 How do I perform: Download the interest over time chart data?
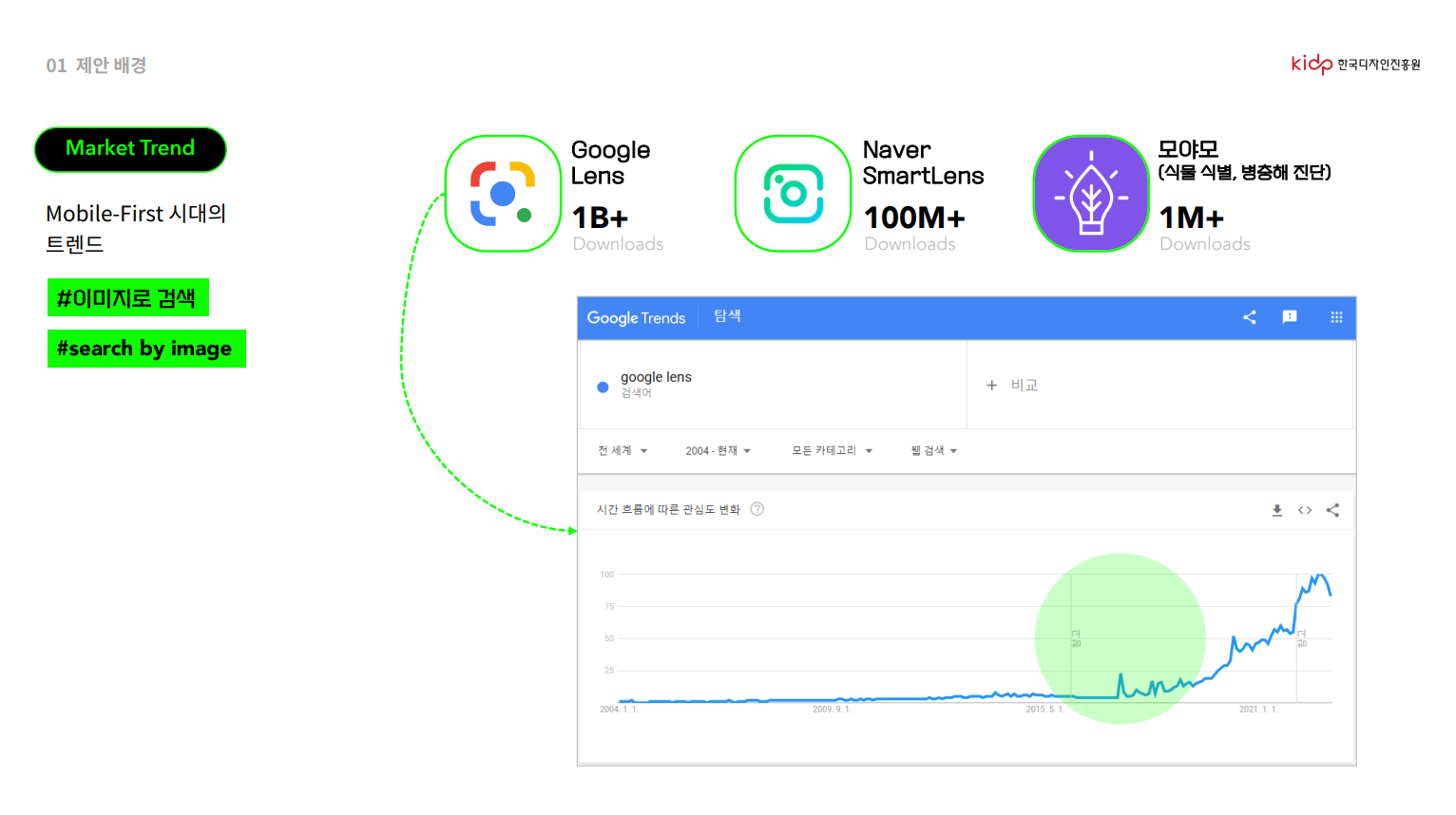tap(1277, 510)
